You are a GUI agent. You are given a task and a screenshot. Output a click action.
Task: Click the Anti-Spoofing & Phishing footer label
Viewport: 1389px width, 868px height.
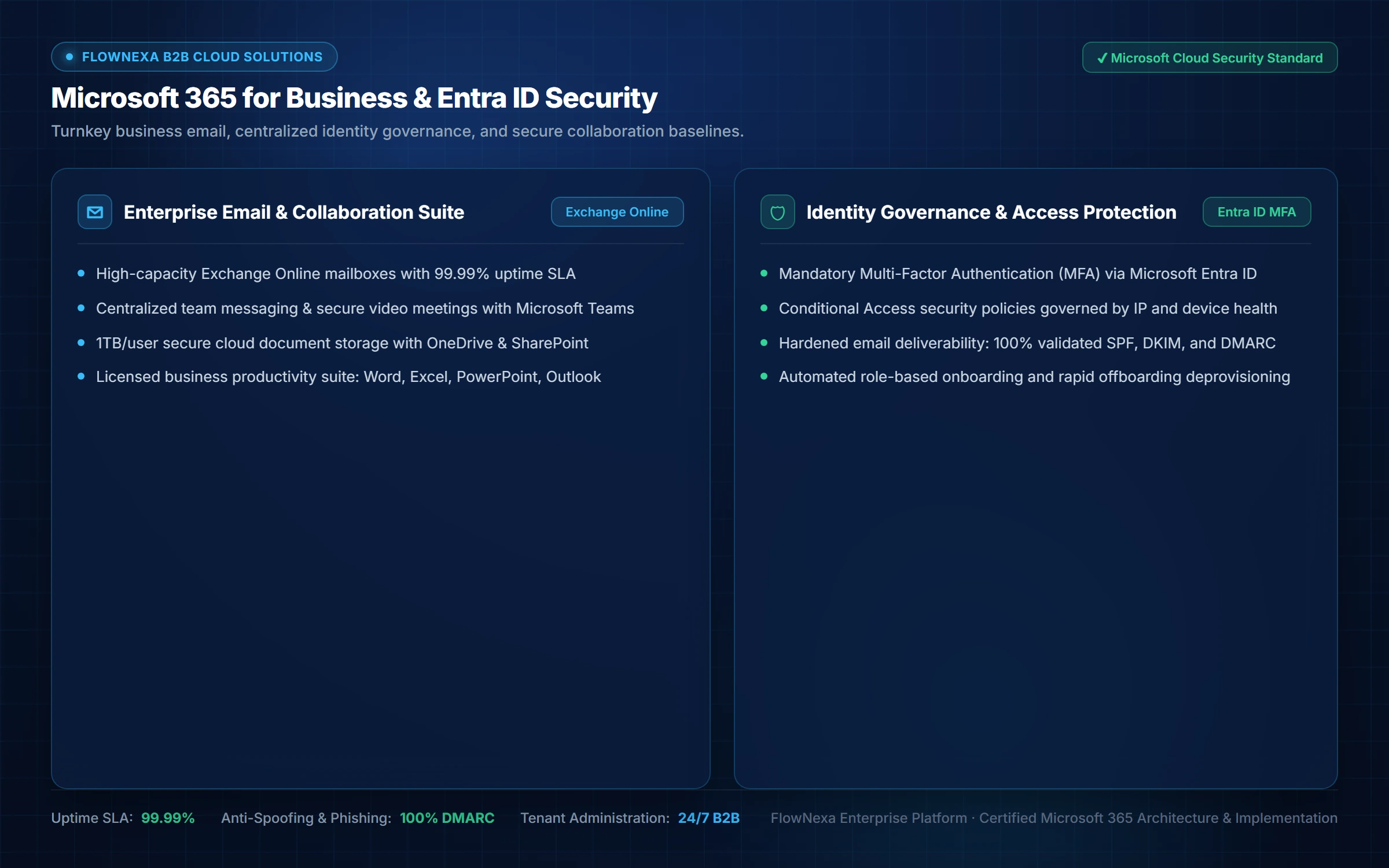pos(306,818)
